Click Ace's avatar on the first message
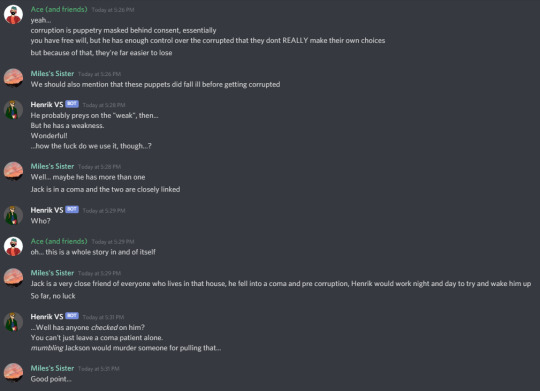Screen dimensions: 540x391 click(13, 15)
